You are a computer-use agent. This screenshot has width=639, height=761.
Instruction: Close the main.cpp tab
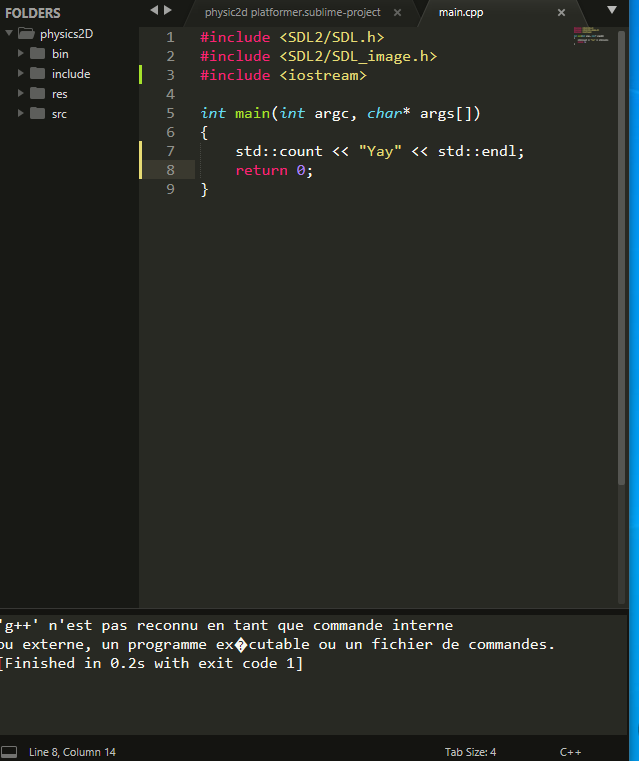[x=561, y=13]
